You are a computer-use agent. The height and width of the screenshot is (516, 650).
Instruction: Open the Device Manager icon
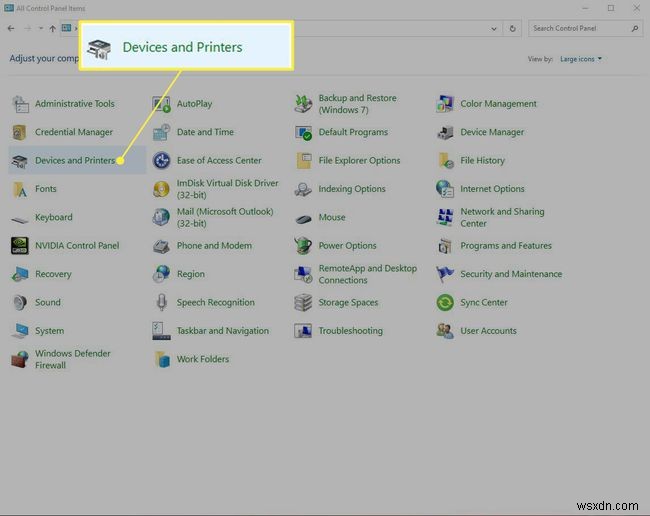click(x=445, y=133)
